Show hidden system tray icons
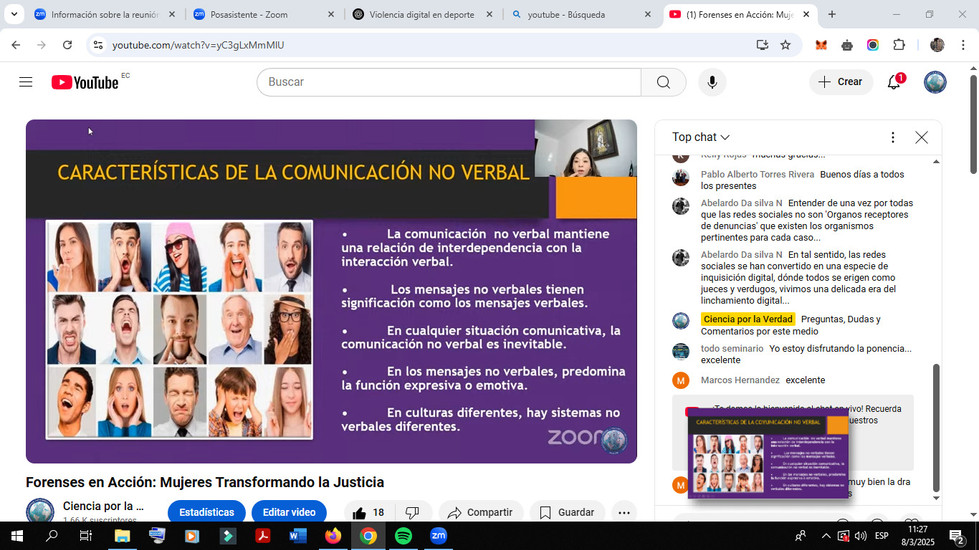This screenshot has width=979, height=550. click(x=825, y=536)
